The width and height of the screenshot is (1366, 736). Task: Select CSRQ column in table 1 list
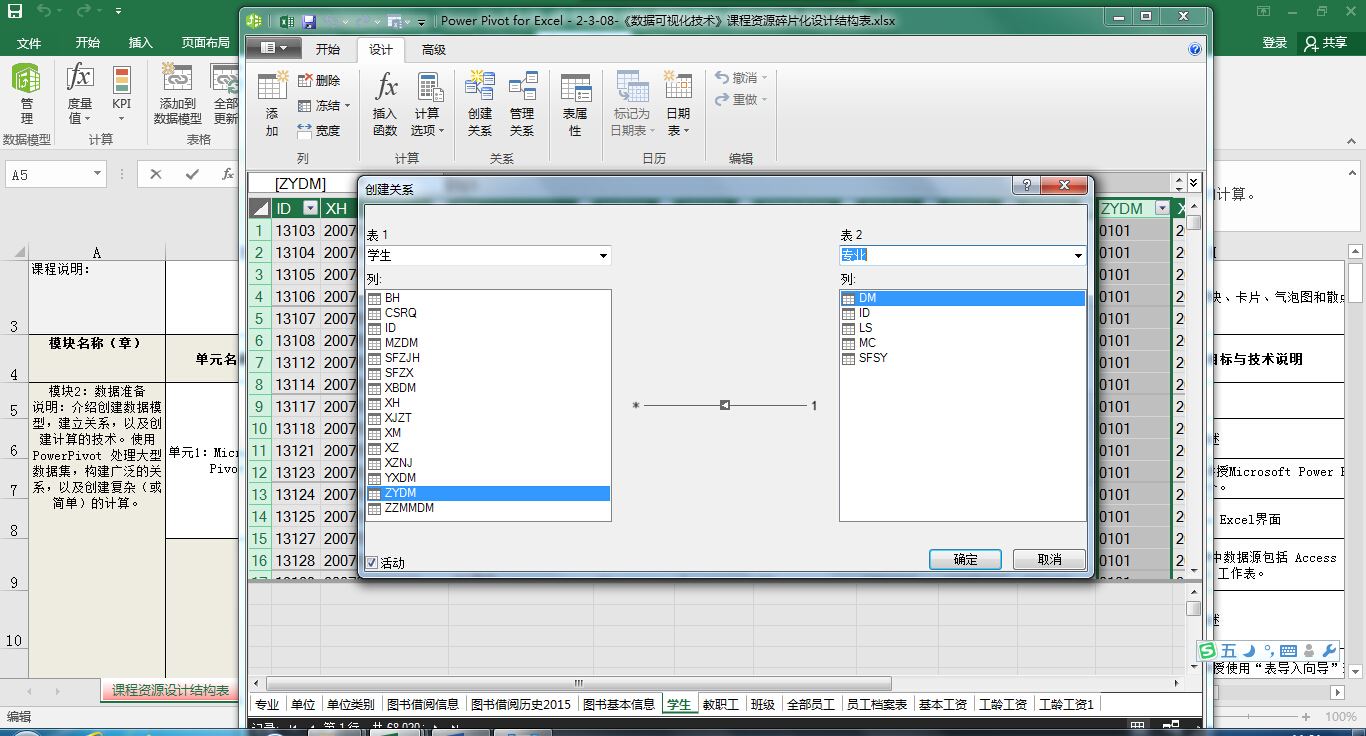point(488,313)
